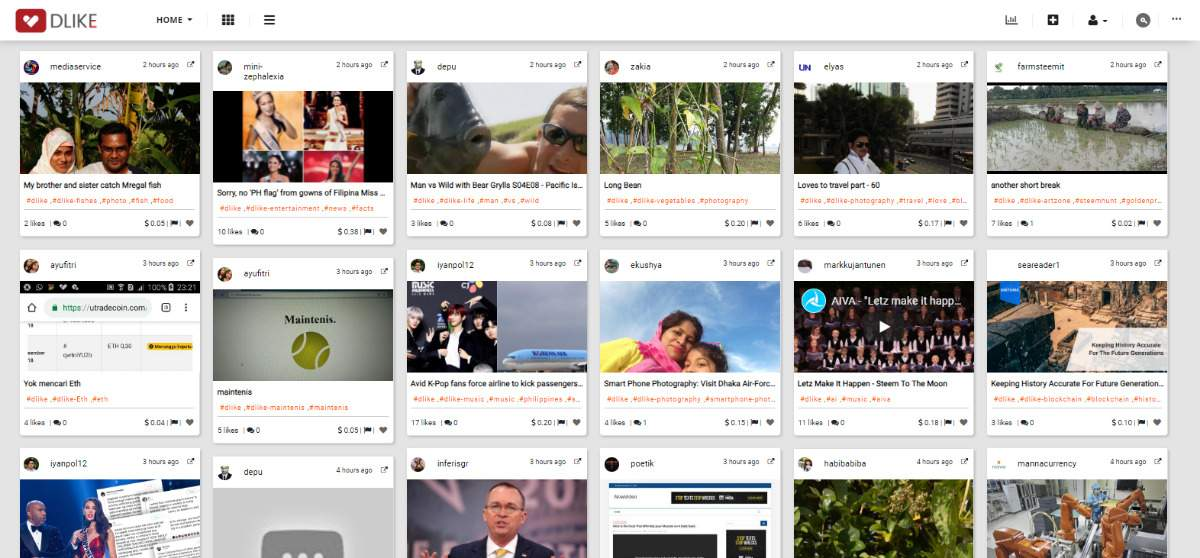Image resolution: width=1200 pixels, height=558 pixels.
Task: Like the another short break post
Action: (x=1157, y=224)
